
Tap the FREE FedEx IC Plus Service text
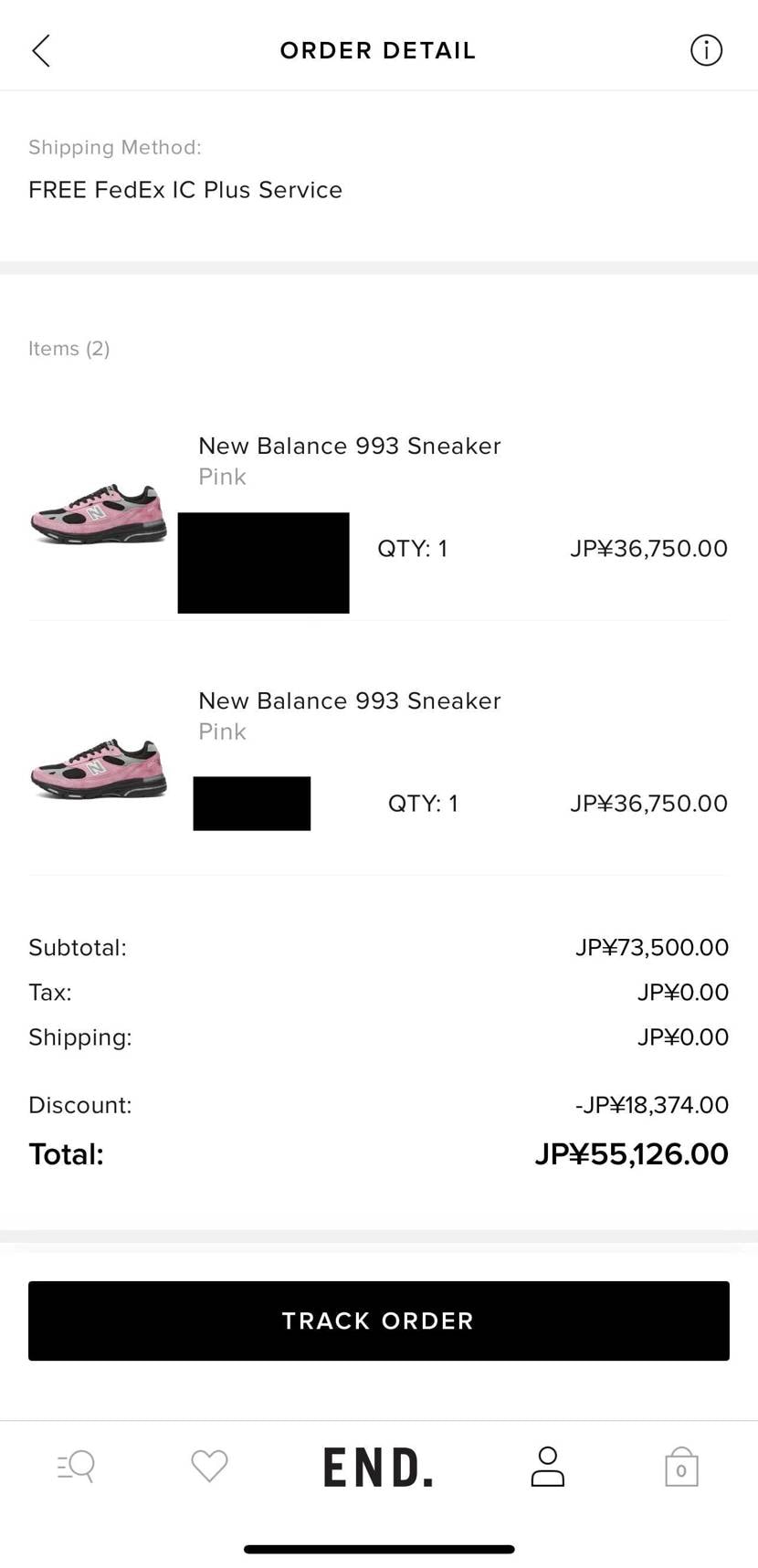(x=185, y=190)
